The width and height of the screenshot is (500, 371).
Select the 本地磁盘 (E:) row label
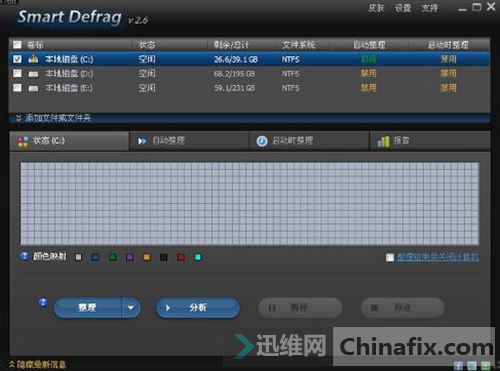(x=69, y=88)
